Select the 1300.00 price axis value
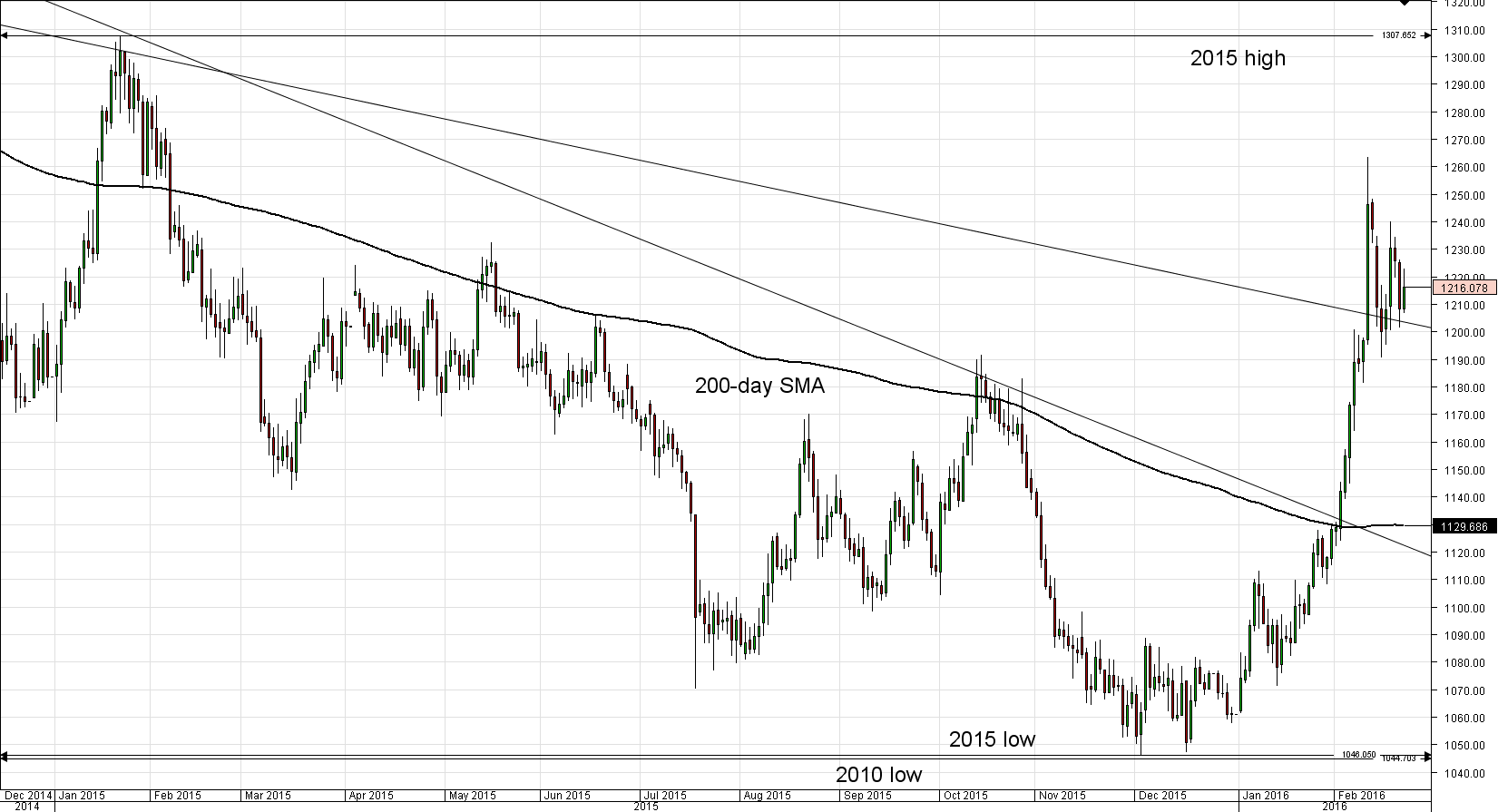 coord(1466,57)
